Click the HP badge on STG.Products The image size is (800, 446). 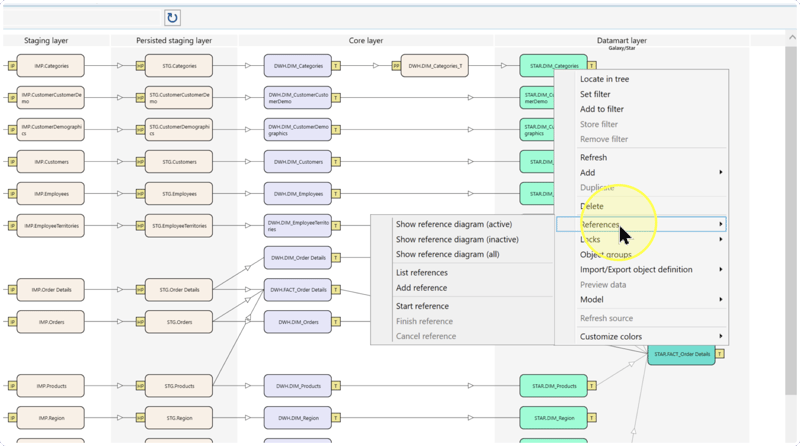point(140,386)
